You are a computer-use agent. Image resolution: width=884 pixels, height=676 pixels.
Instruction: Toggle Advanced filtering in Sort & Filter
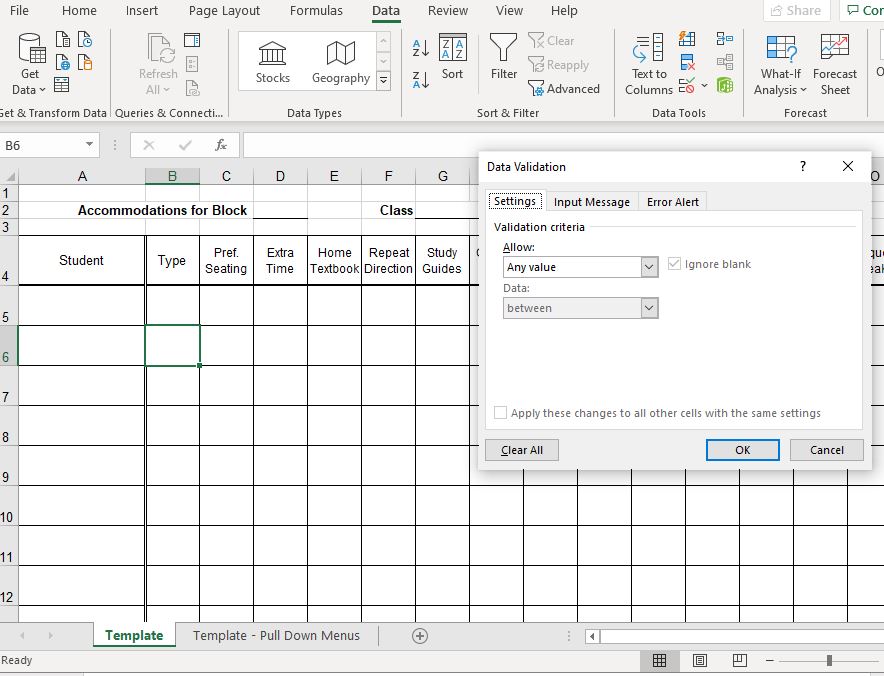566,89
